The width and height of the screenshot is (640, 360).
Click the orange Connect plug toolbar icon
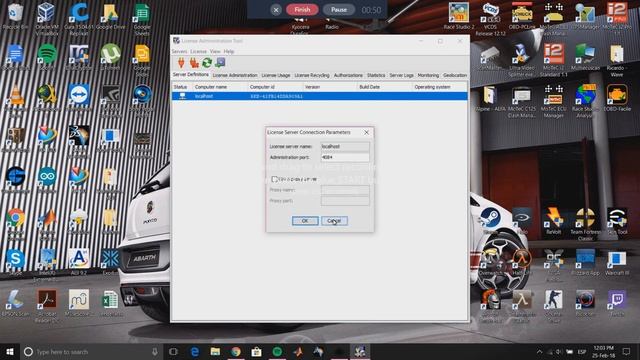(x=181, y=63)
